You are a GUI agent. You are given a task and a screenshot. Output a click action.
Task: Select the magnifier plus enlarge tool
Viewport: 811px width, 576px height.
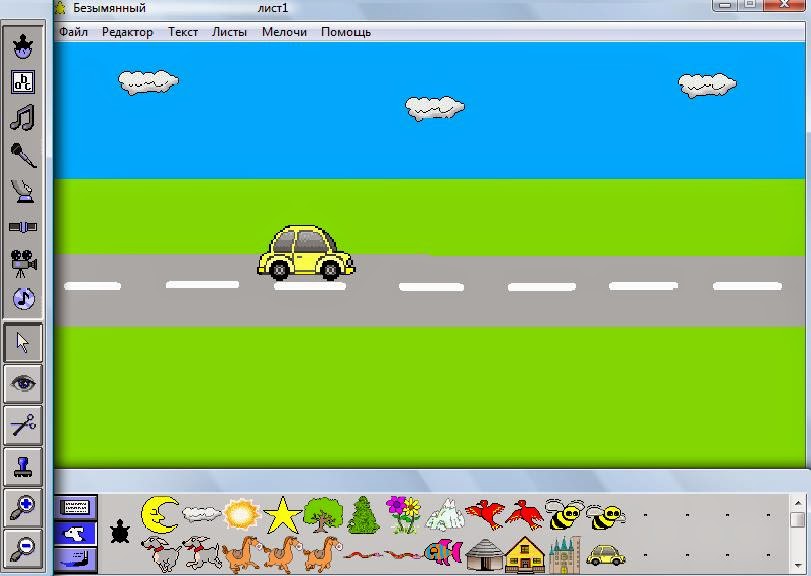coord(23,508)
